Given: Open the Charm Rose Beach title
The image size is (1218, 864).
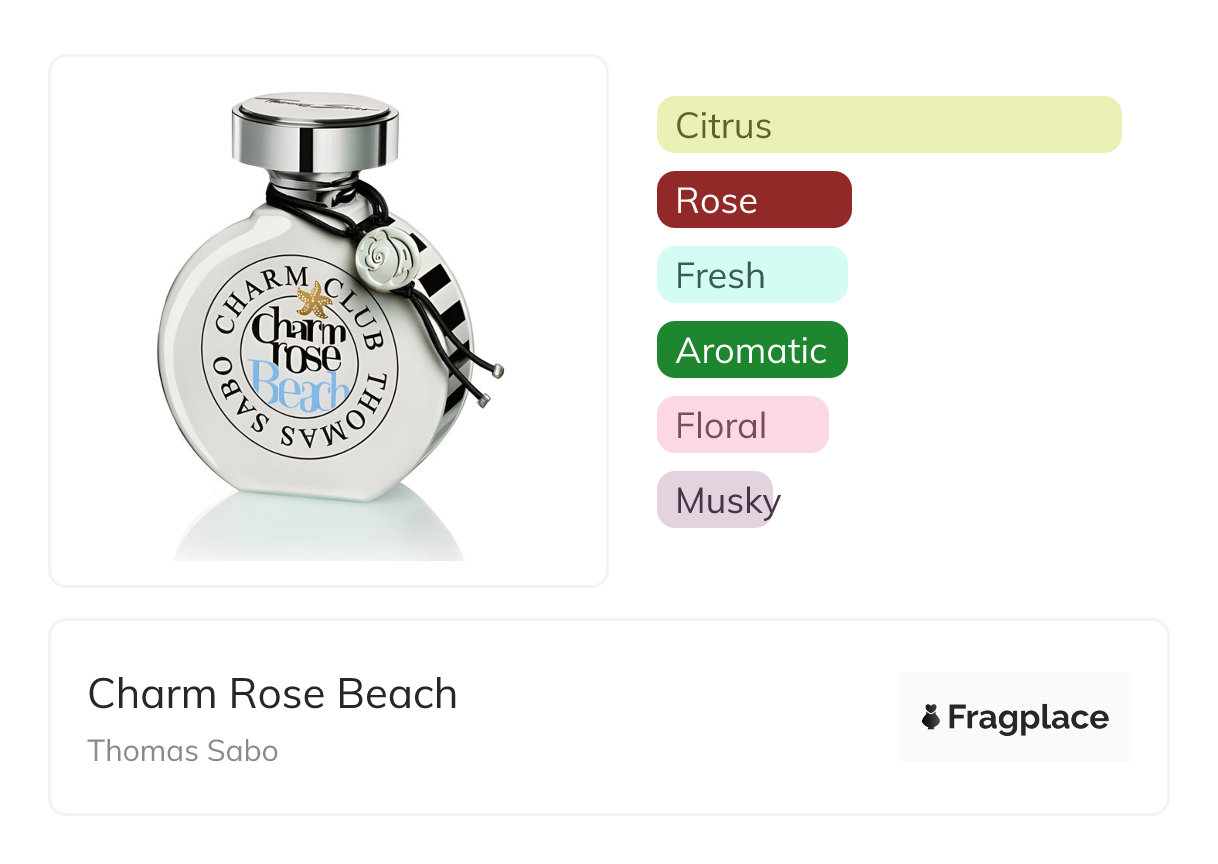Looking at the screenshot, I should pyautogui.click(x=272, y=694).
